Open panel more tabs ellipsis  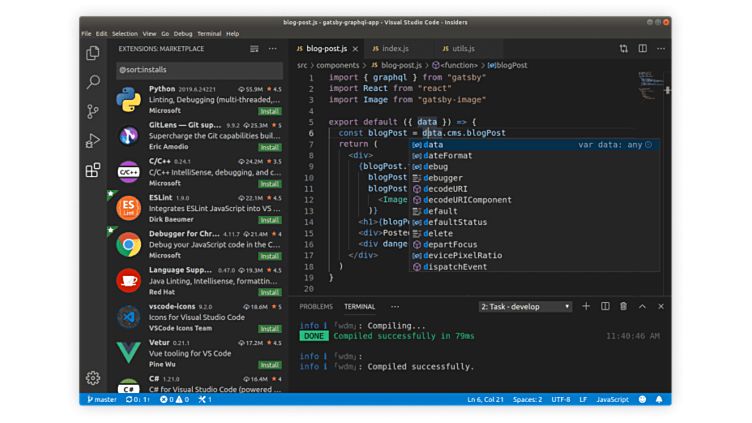[395, 306]
